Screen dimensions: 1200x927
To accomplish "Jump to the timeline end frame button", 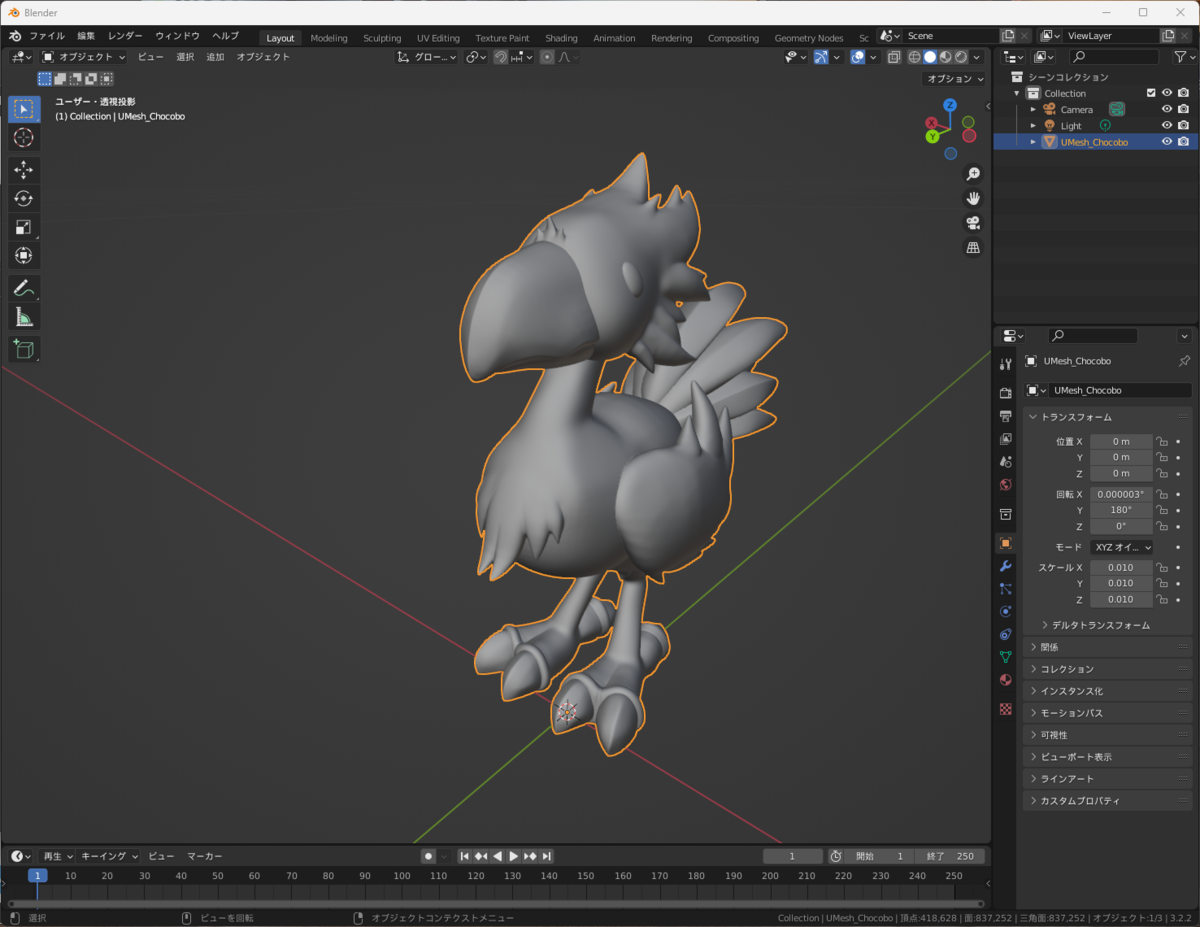I will click(547, 856).
